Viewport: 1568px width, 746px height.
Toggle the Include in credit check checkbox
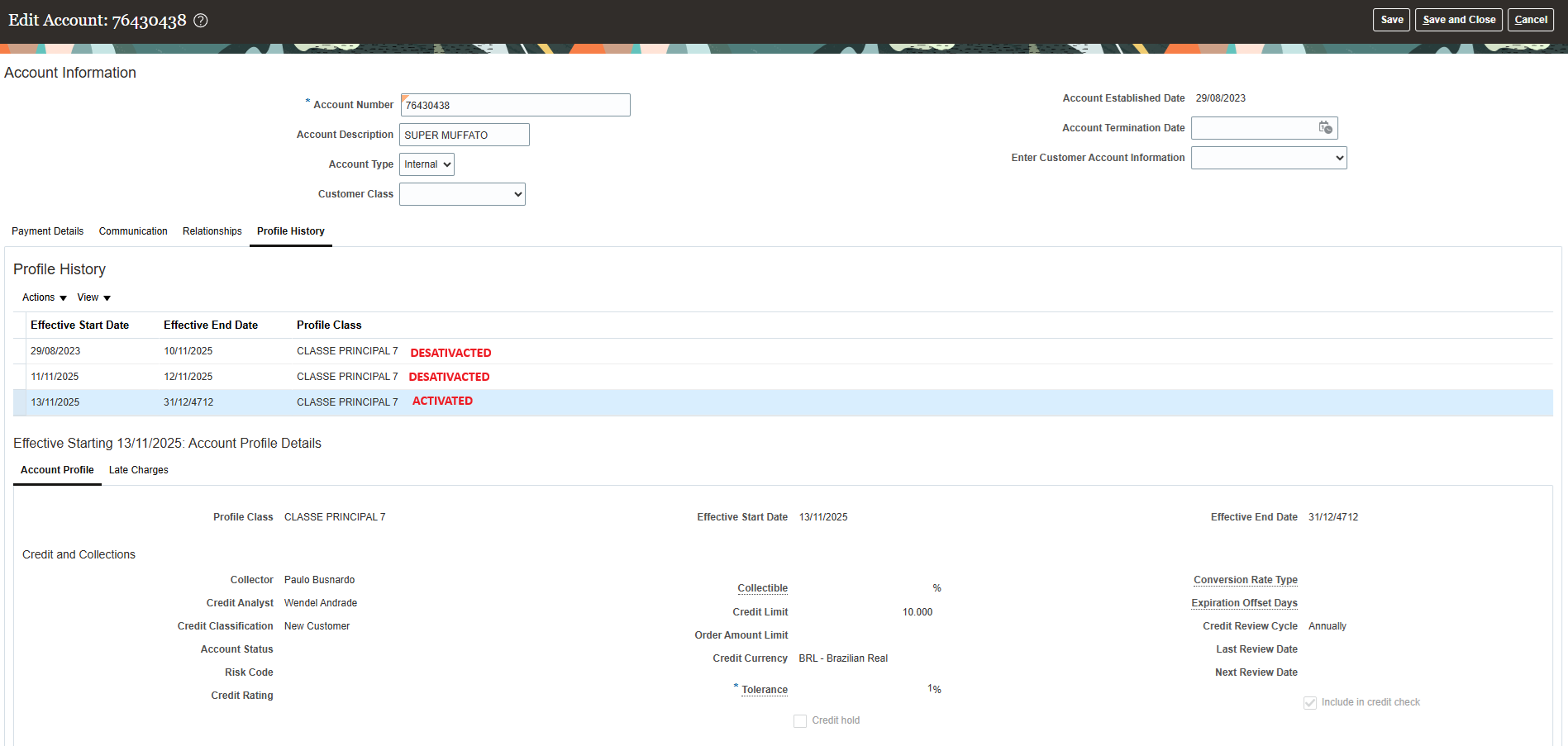pyautogui.click(x=1310, y=702)
